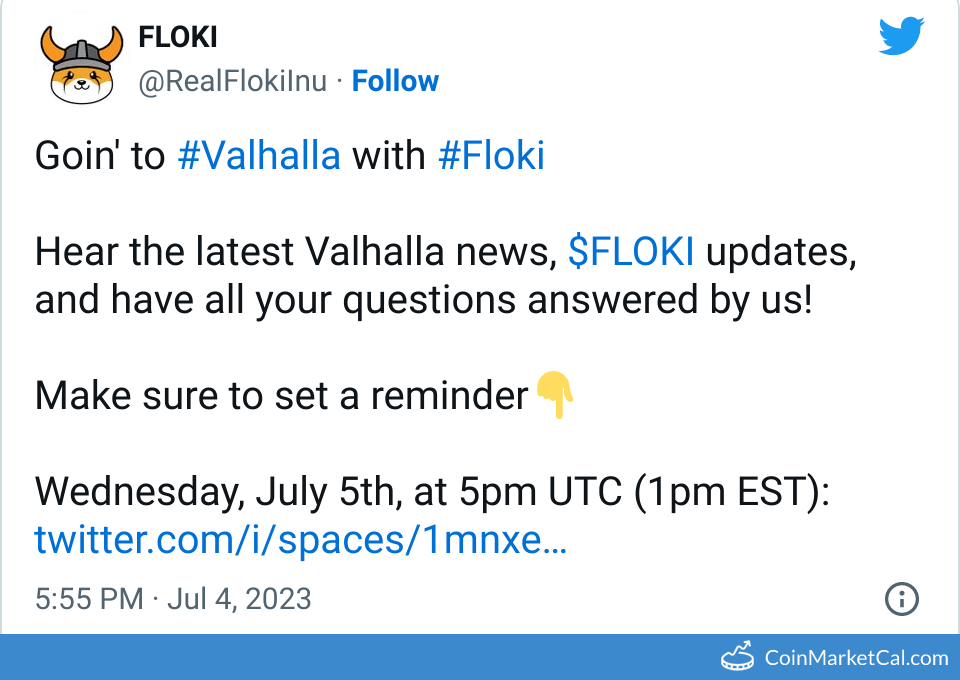The width and height of the screenshot is (960, 680).
Task: Follow the RealFlokiInu account
Action: pos(395,81)
